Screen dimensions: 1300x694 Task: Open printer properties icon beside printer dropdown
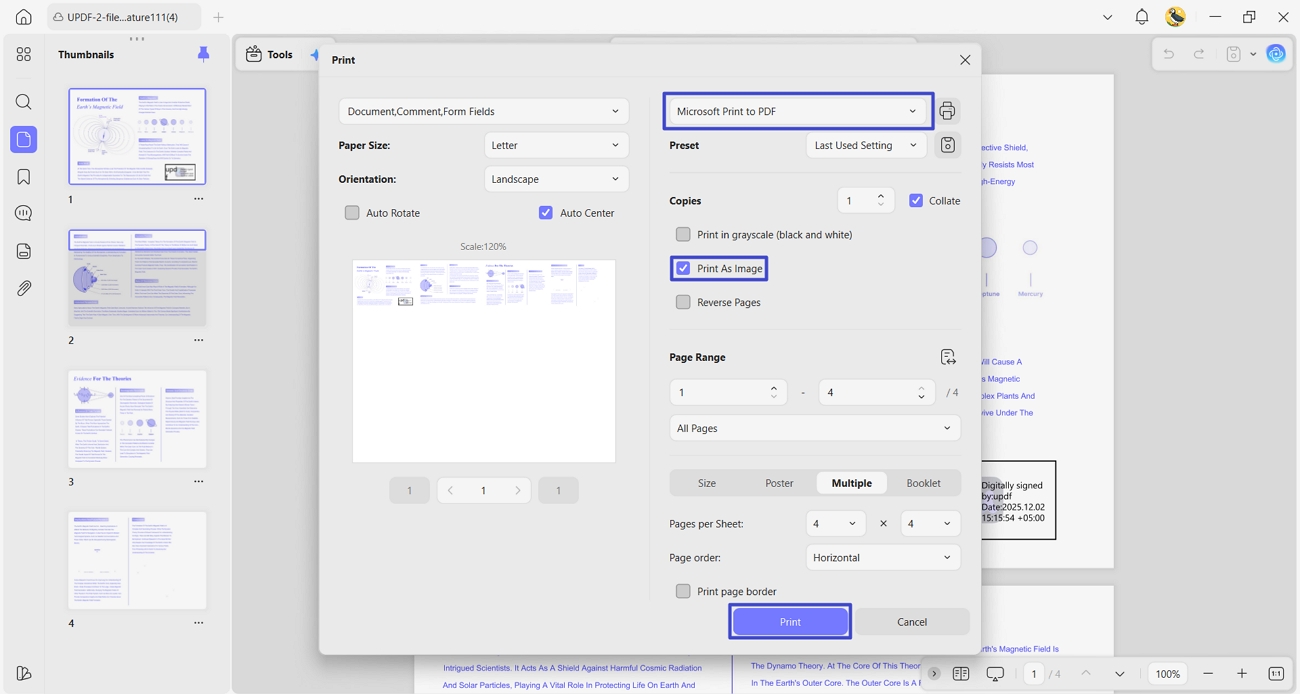point(947,111)
